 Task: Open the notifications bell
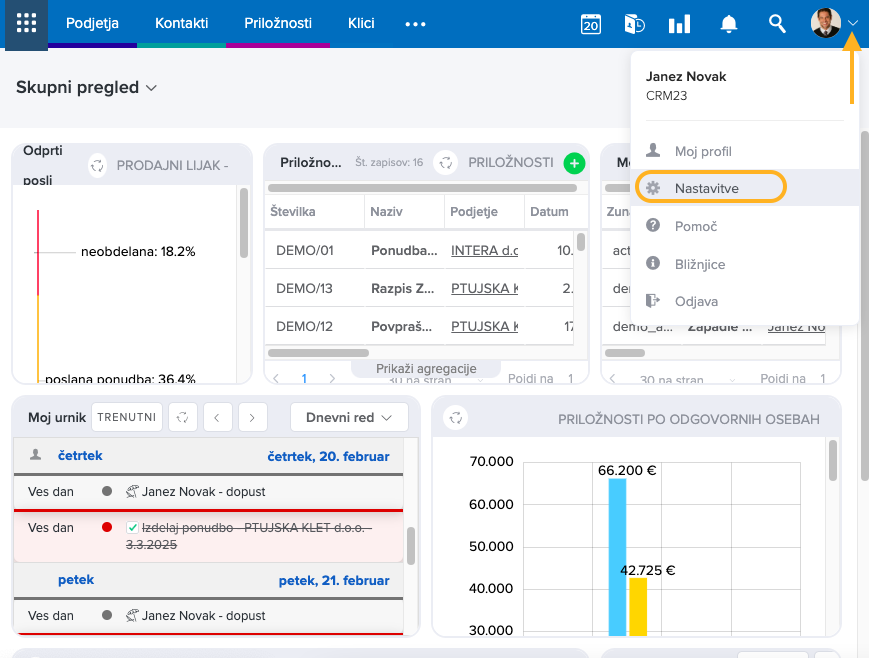pyautogui.click(x=729, y=24)
